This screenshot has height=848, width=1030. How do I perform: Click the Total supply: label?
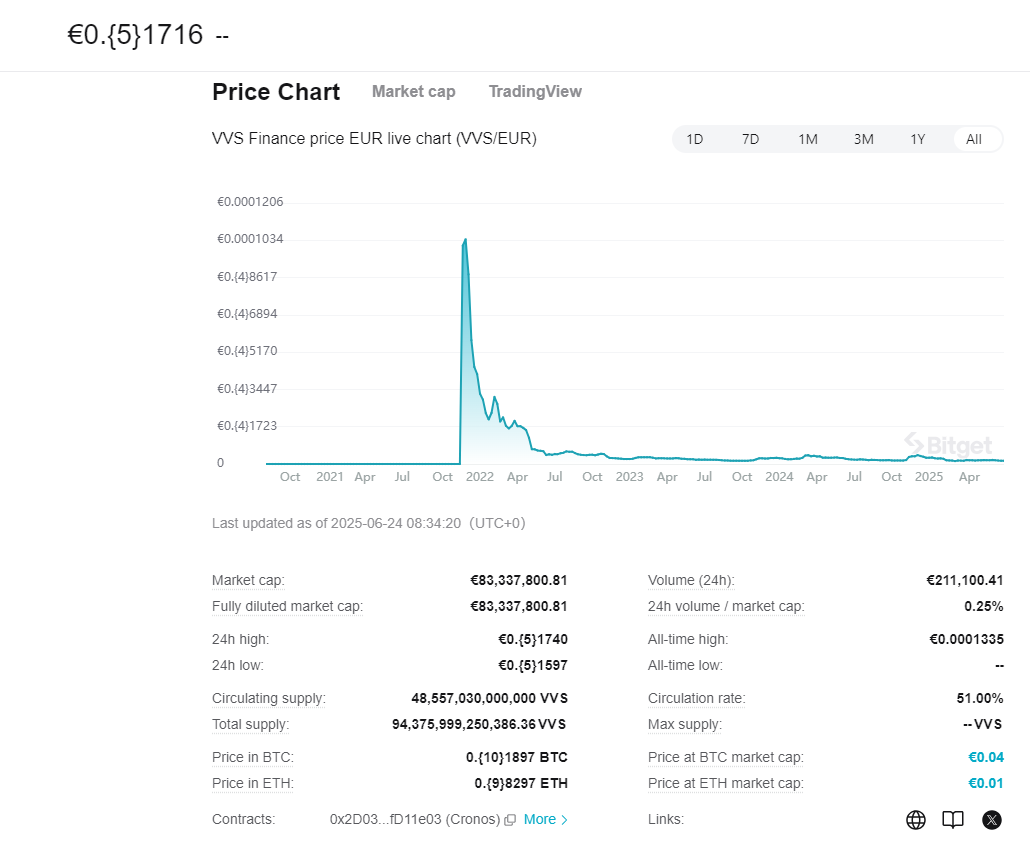pyautogui.click(x=250, y=725)
